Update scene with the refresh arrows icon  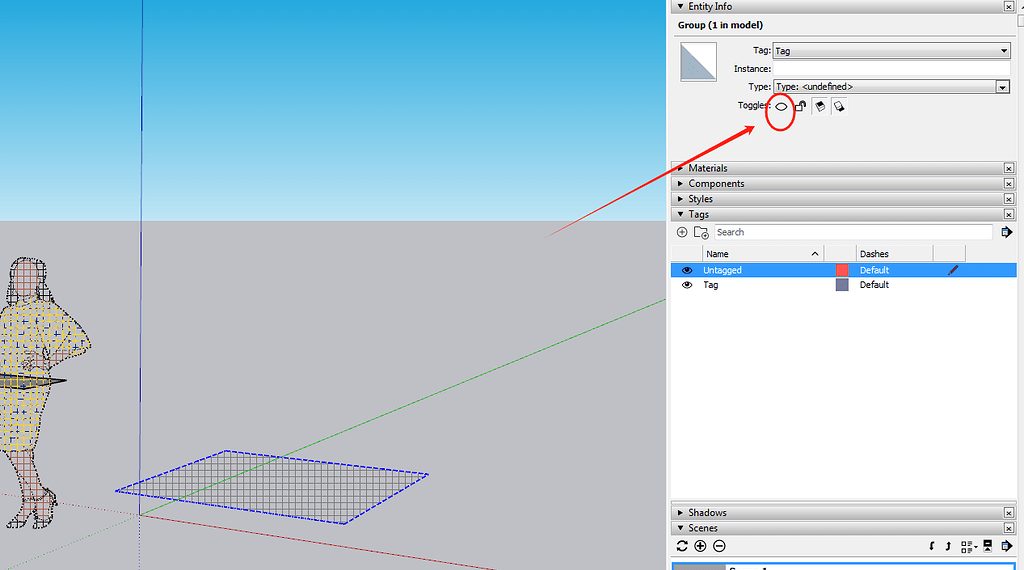click(x=682, y=546)
